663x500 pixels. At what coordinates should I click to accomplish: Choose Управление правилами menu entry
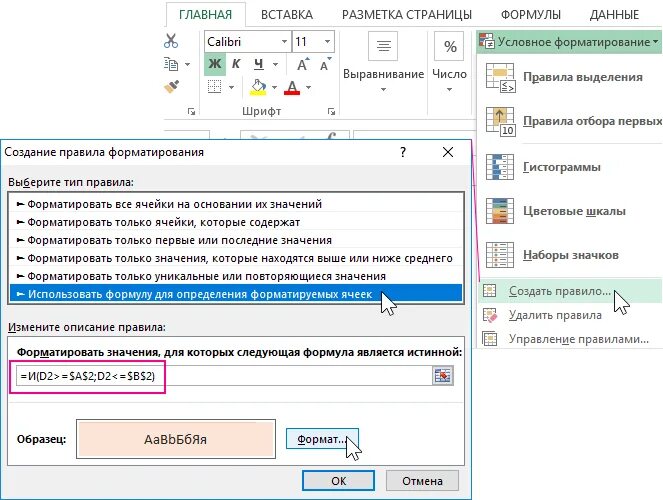click(x=570, y=339)
